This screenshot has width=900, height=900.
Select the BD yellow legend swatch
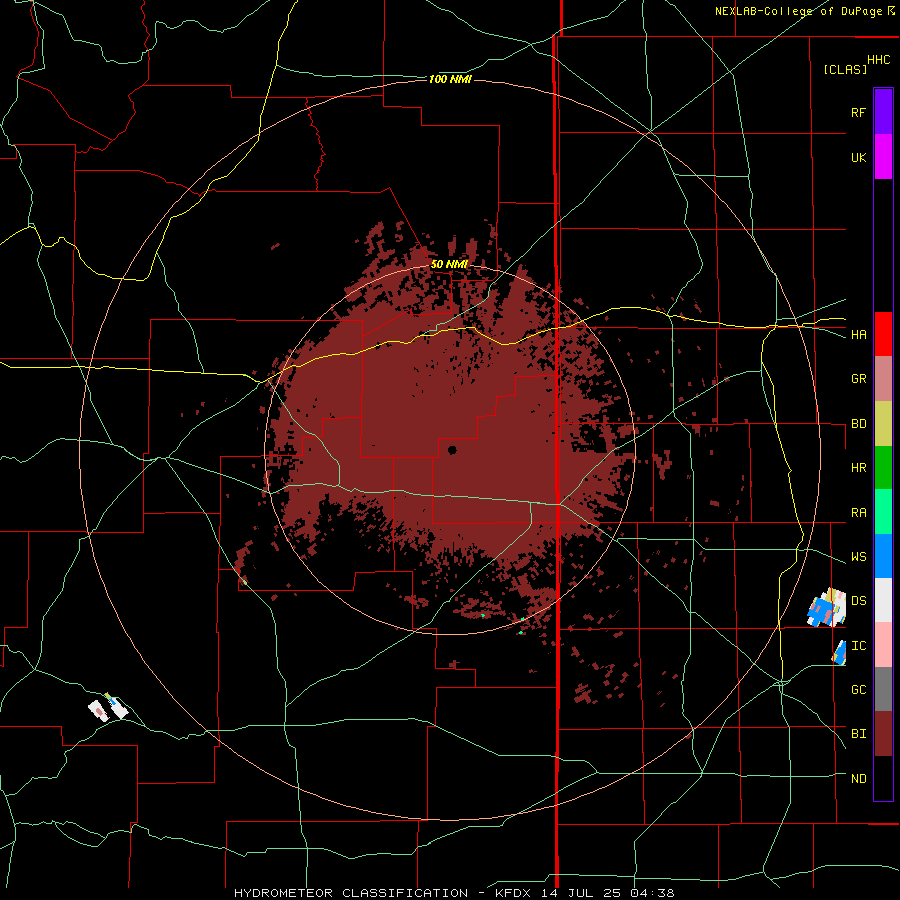tap(883, 424)
